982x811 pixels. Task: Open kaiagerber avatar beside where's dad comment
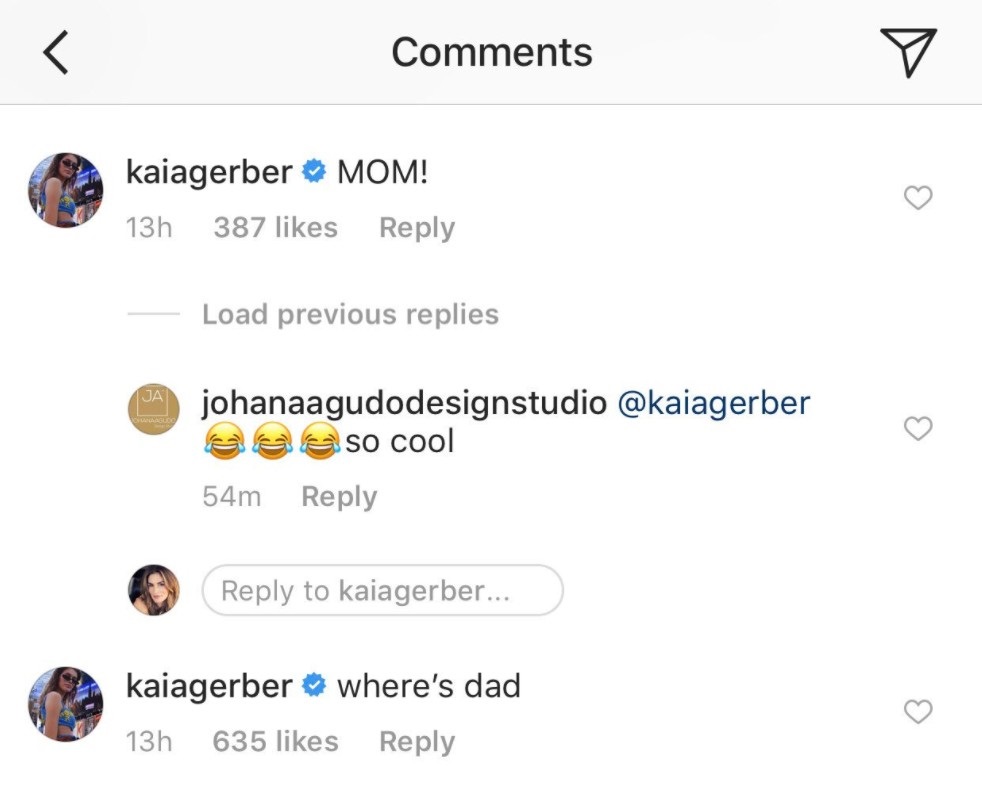[65, 705]
